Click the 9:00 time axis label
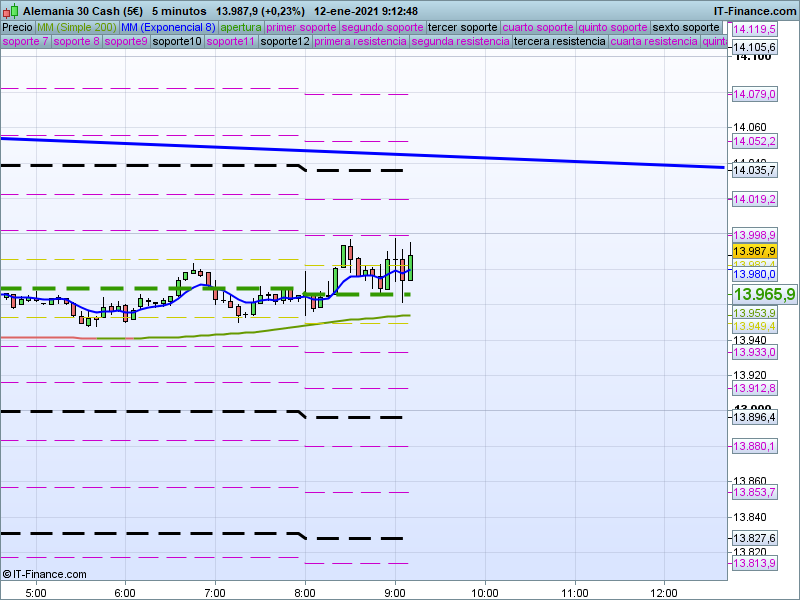The width and height of the screenshot is (800, 600). click(395, 591)
